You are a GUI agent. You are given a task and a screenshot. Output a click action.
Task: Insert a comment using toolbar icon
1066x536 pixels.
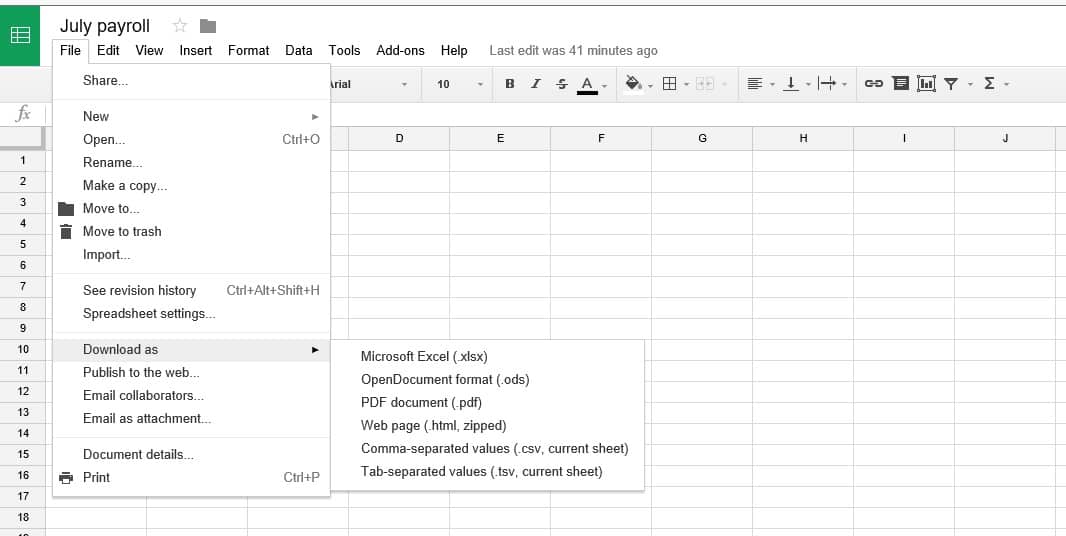tap(900, 84)
